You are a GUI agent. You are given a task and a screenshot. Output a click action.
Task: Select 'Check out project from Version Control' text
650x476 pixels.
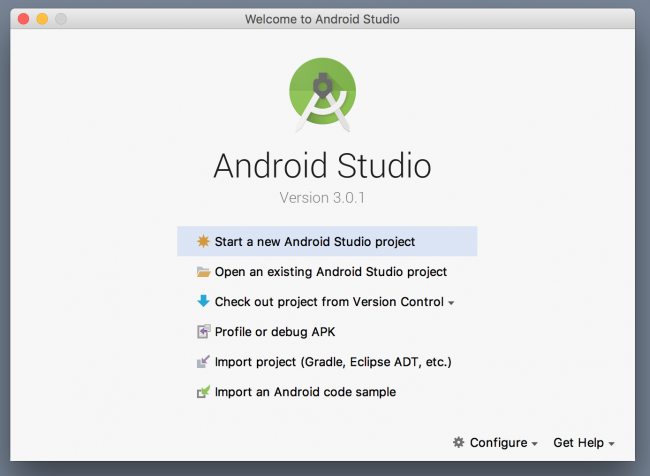click(328, 301)
